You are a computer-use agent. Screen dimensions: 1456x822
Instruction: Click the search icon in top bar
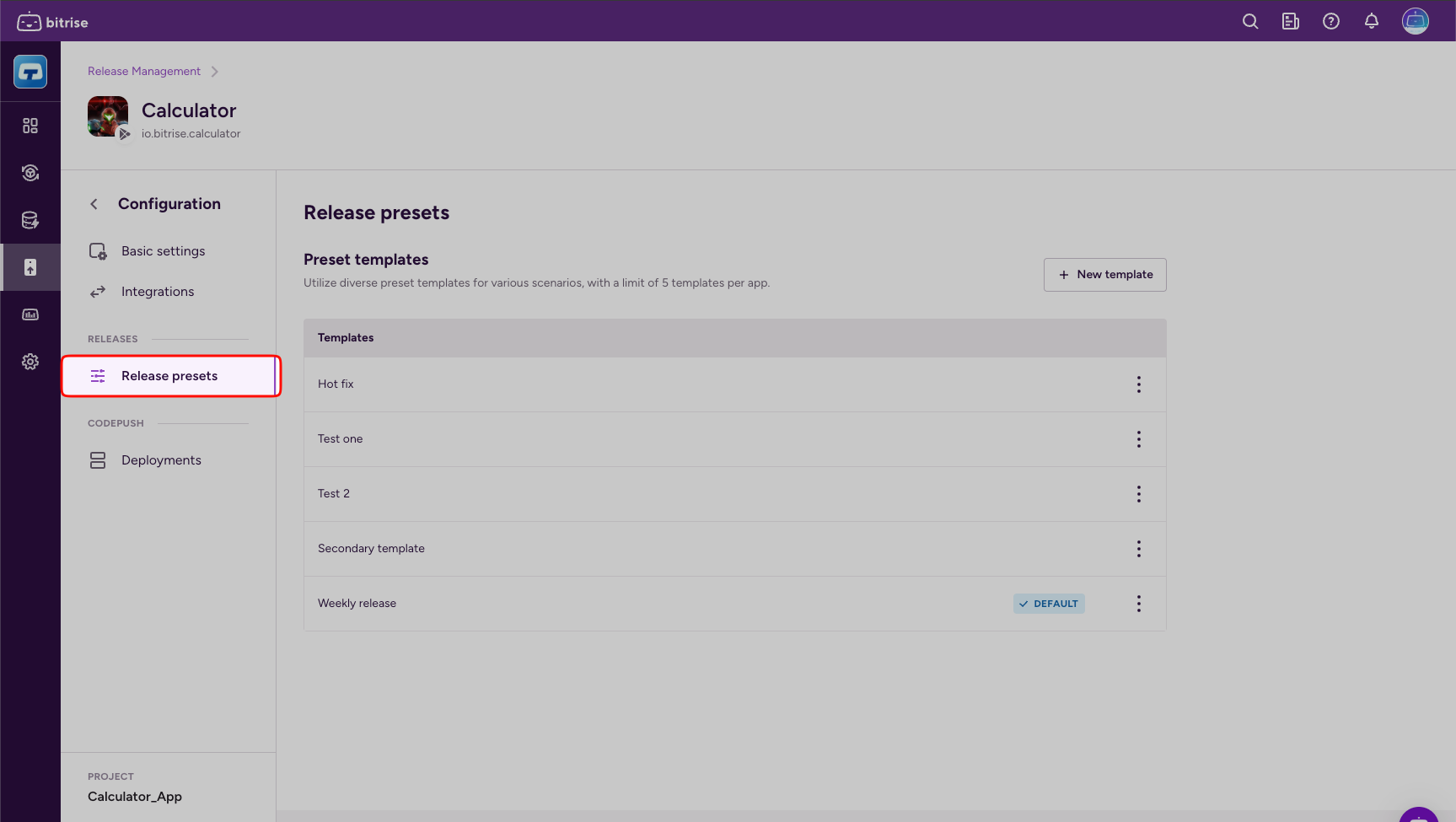(1250, 22)
